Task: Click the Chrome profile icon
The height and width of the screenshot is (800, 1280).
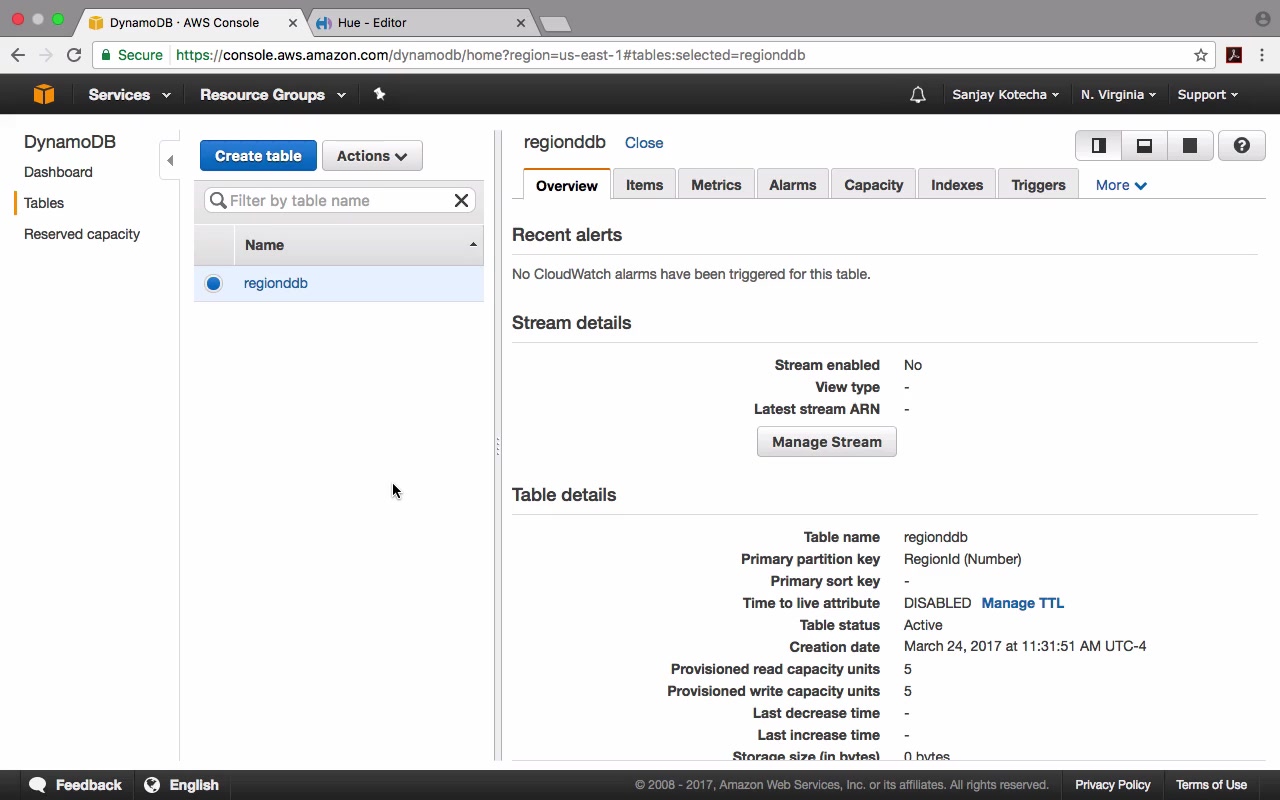Action: click(x=1262, y=19)
